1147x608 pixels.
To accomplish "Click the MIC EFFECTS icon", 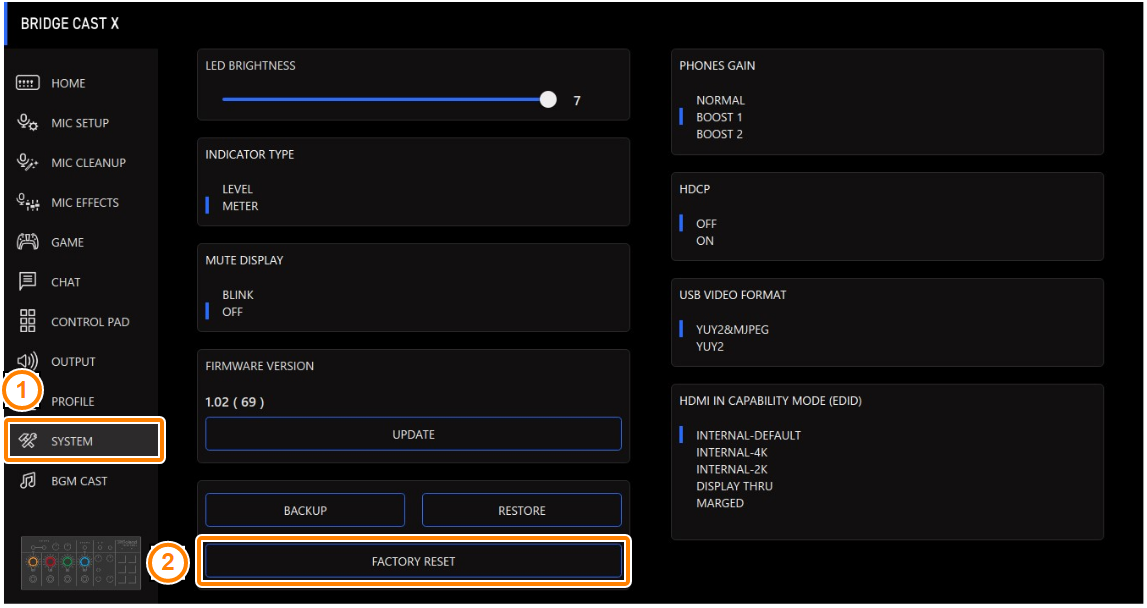I will [x=28, y=203].
